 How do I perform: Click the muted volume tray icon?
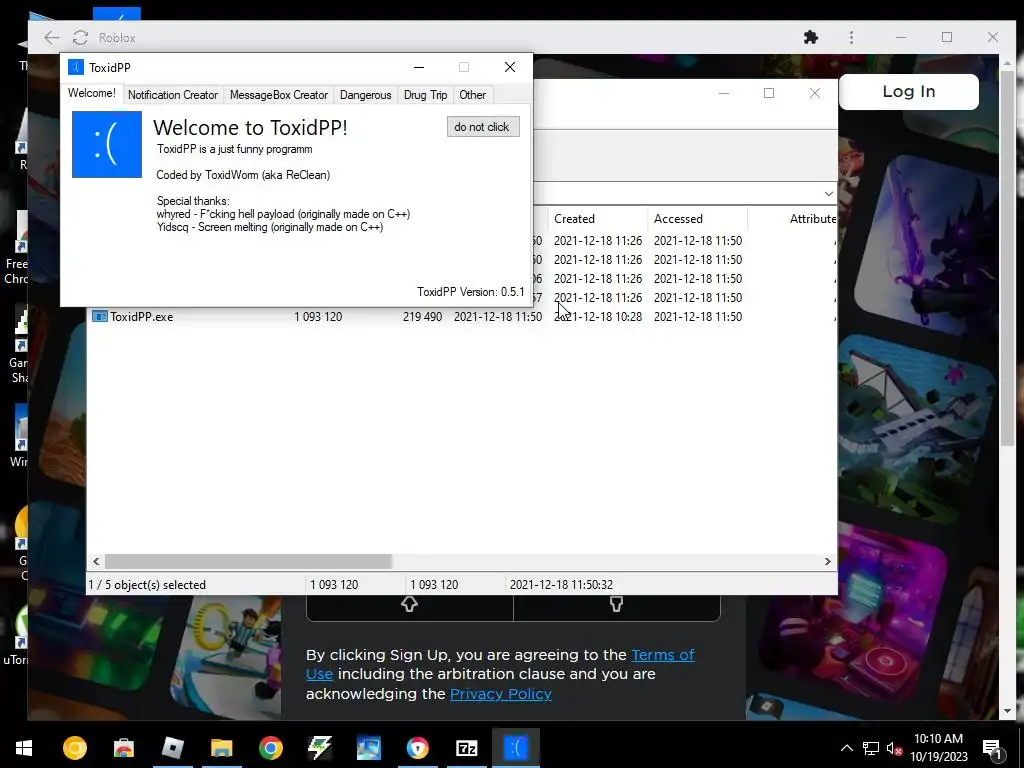pos(894,748)
